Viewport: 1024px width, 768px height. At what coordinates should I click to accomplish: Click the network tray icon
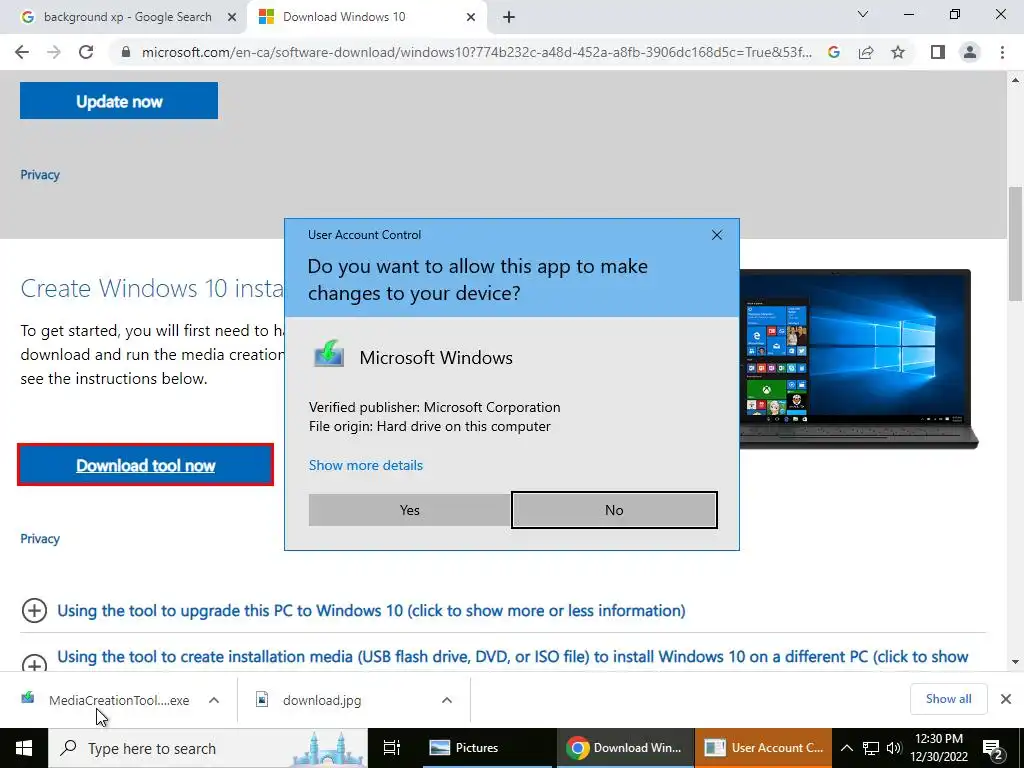(871, 748)
